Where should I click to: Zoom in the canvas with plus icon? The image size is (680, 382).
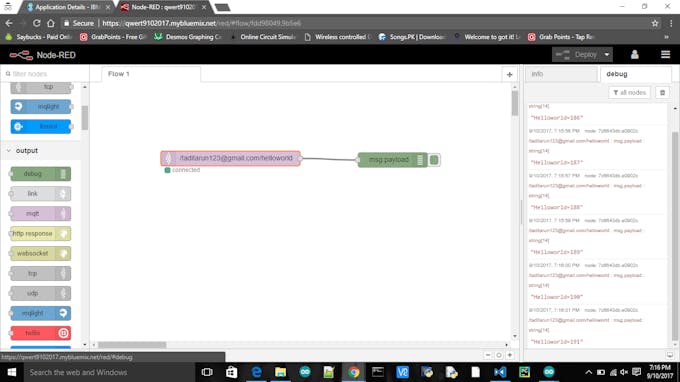(510, 355)
